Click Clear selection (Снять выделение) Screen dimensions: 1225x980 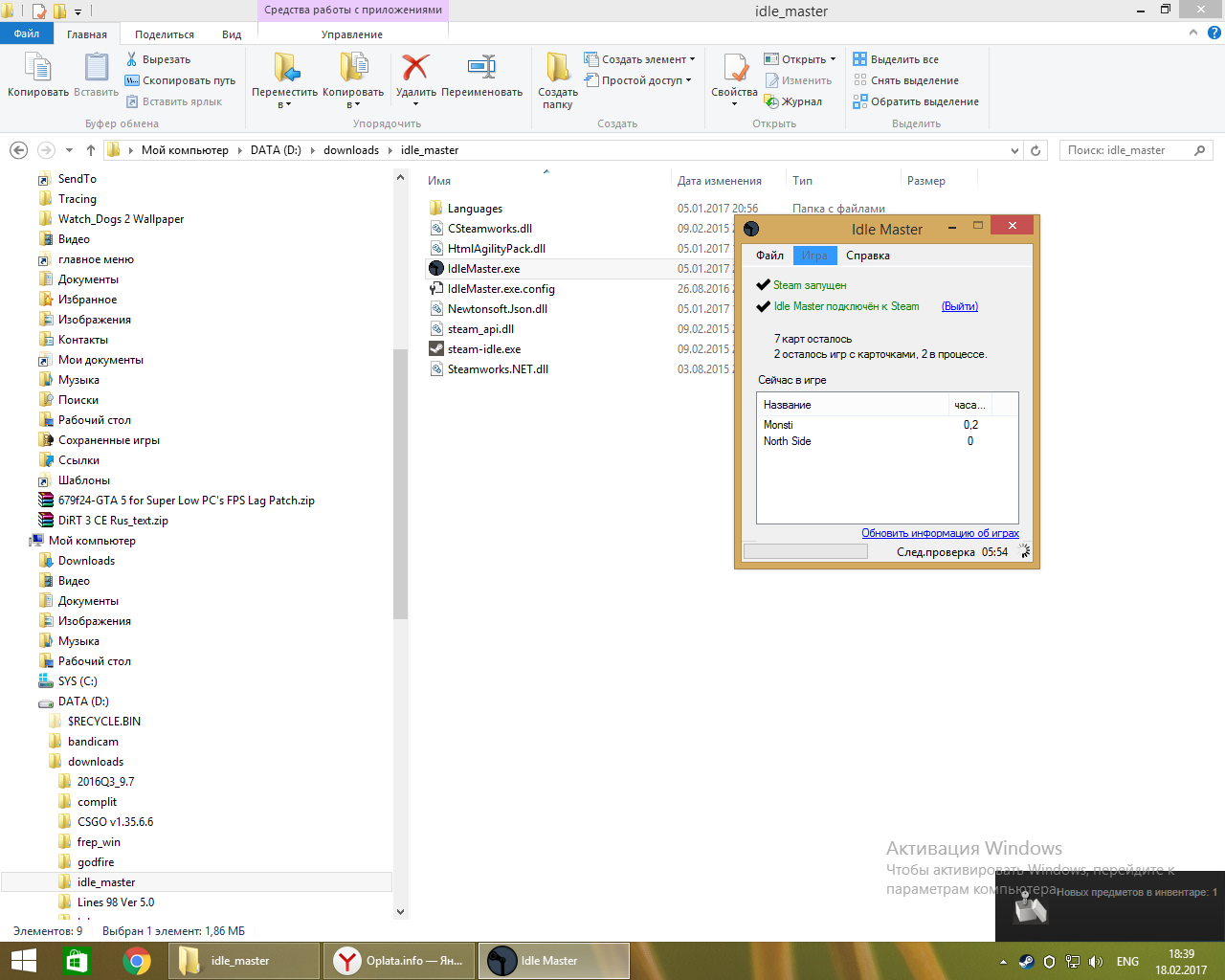pos(905,80)
